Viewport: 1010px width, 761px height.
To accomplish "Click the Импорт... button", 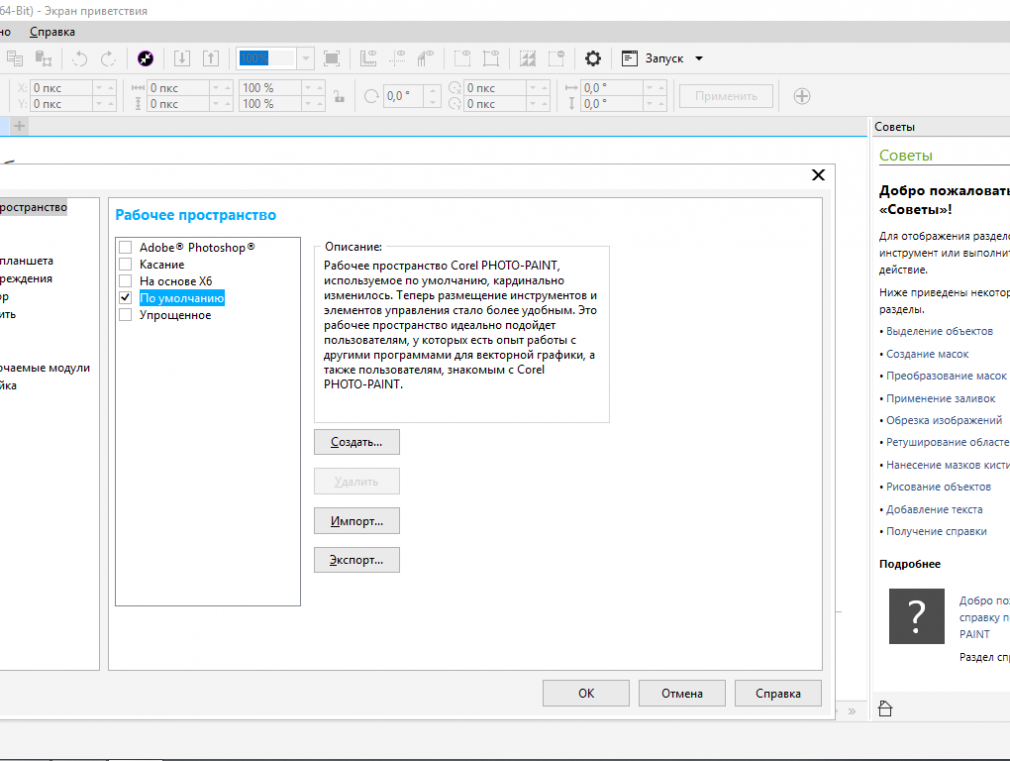I will (x=357, y=521).
